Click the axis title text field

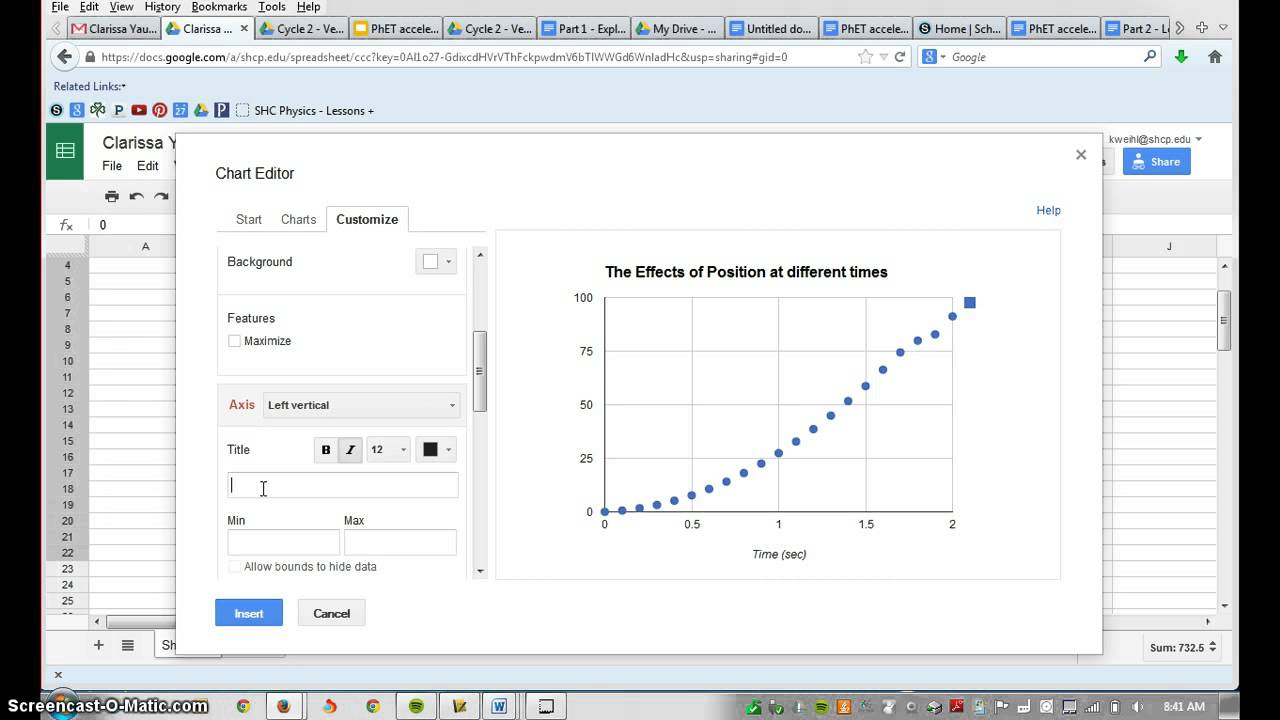point(343,485)
